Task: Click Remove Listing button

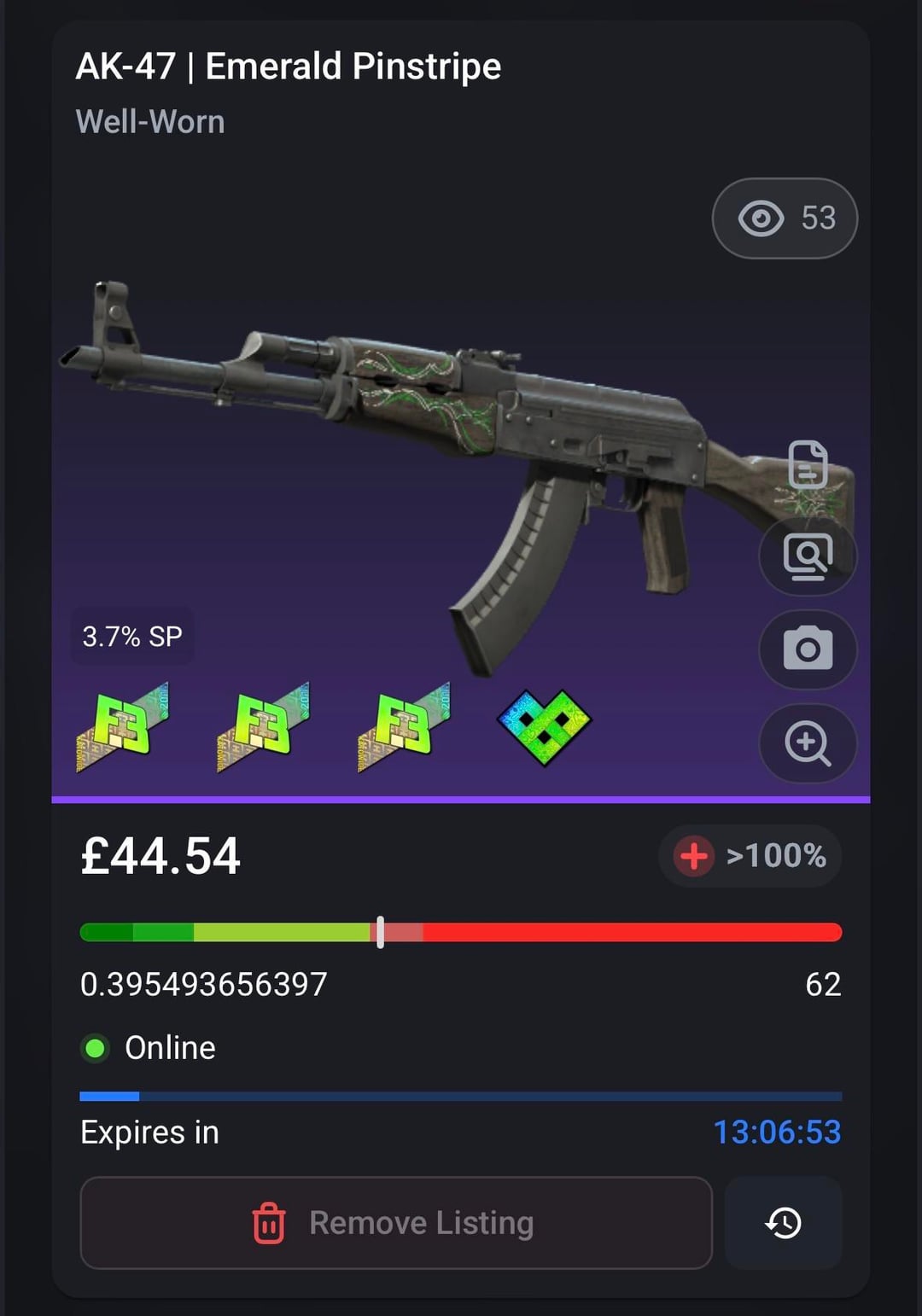Action: click(x=396, y=1222)
